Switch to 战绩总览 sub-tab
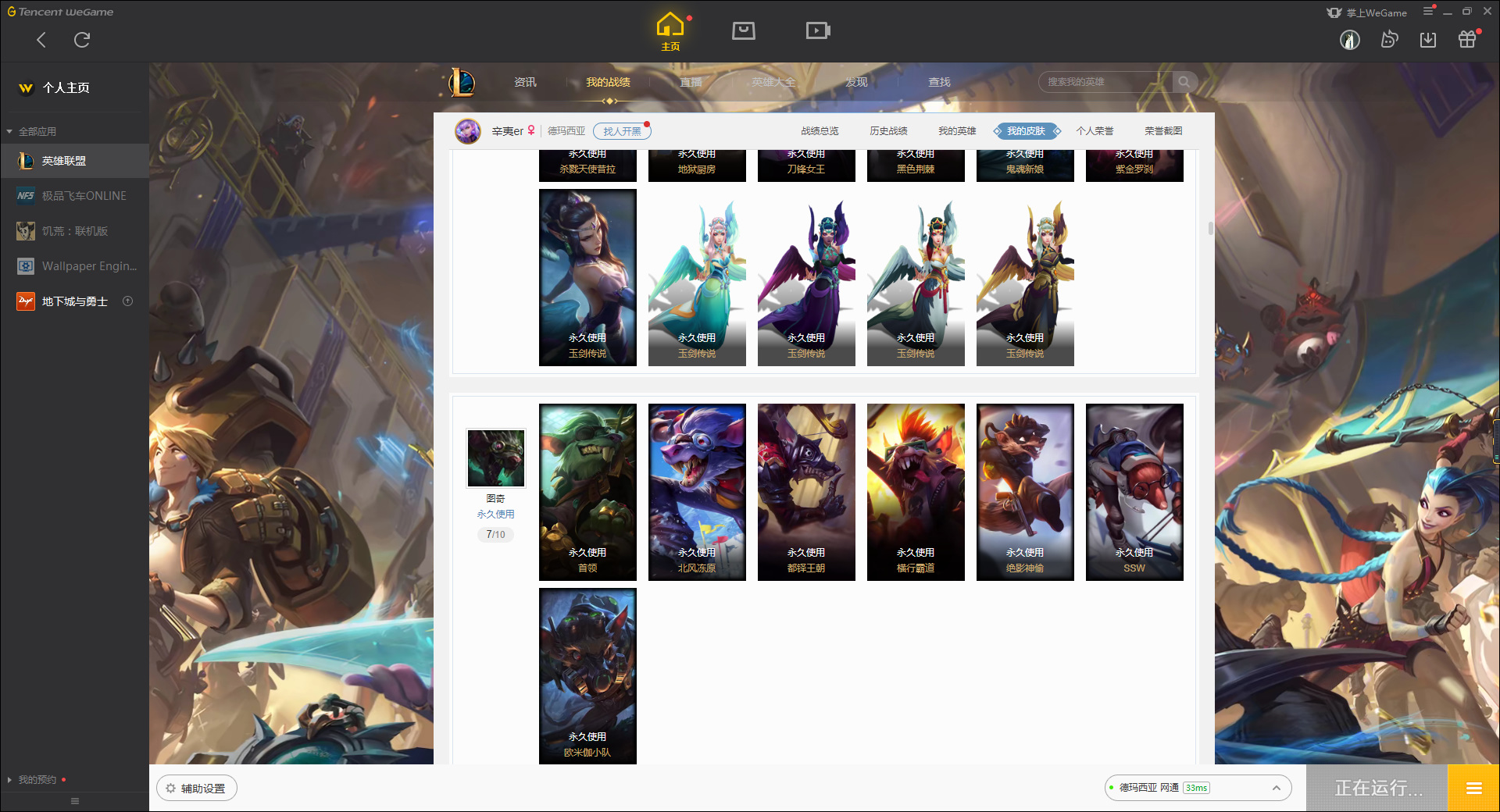Viewport: 1500px width, 812px height. click(820, 131)
